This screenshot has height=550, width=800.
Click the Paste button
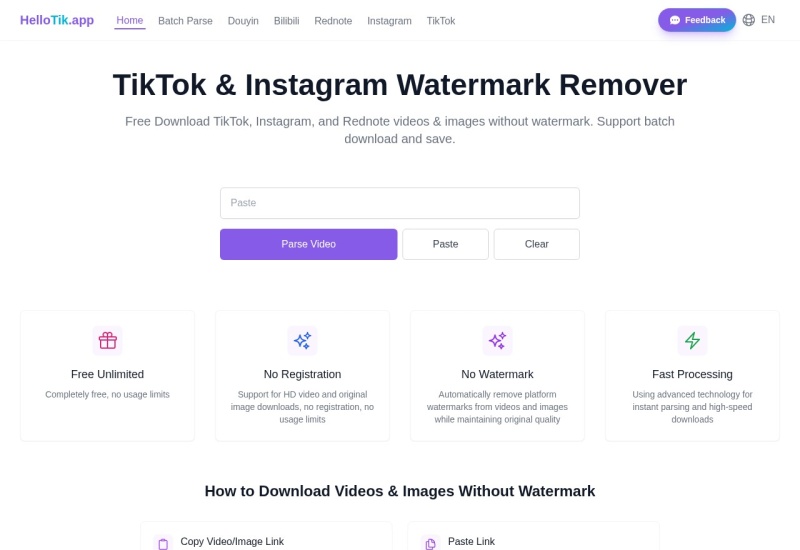pos(445,244)
